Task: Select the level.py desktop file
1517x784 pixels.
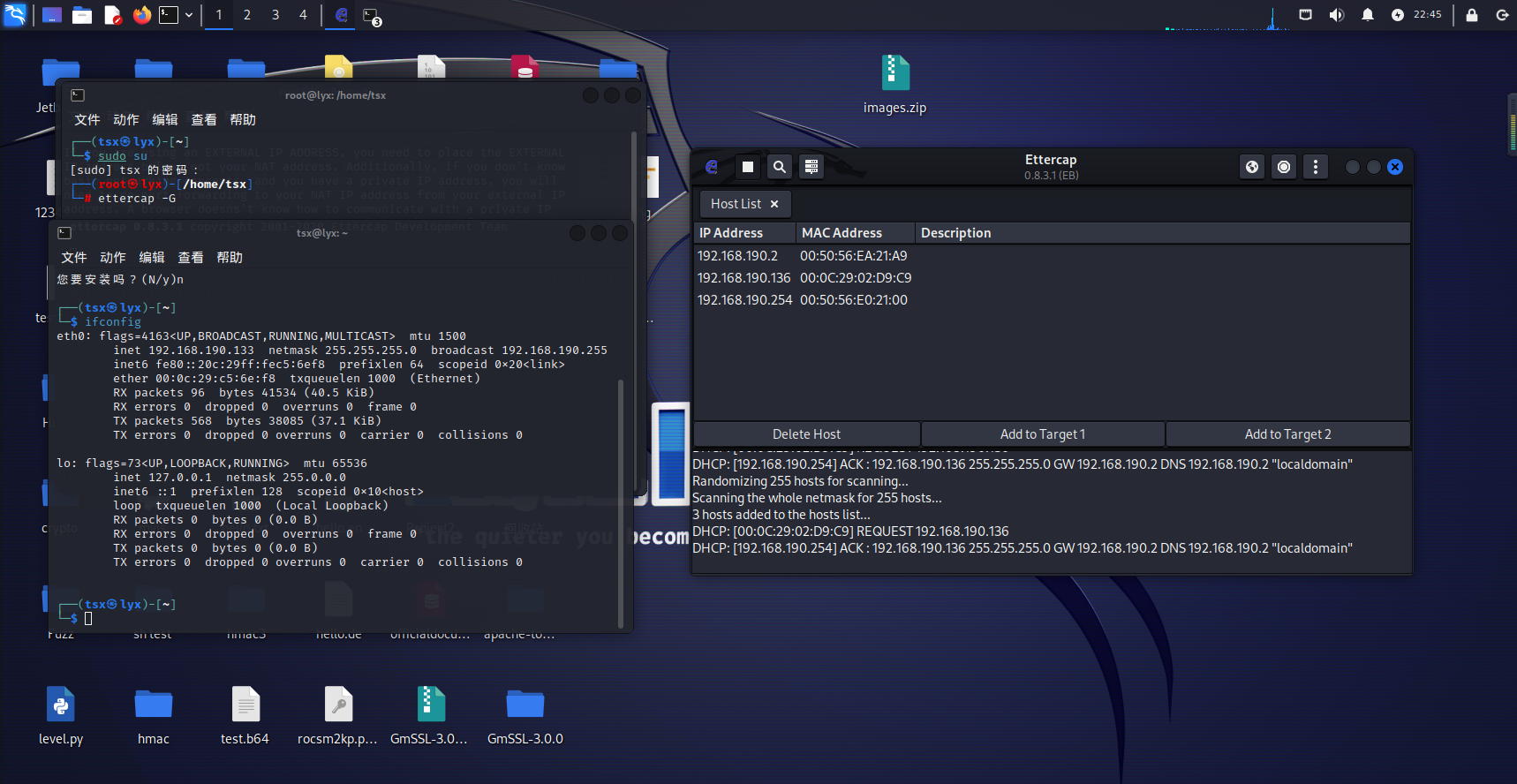Action: pos(61,716)
